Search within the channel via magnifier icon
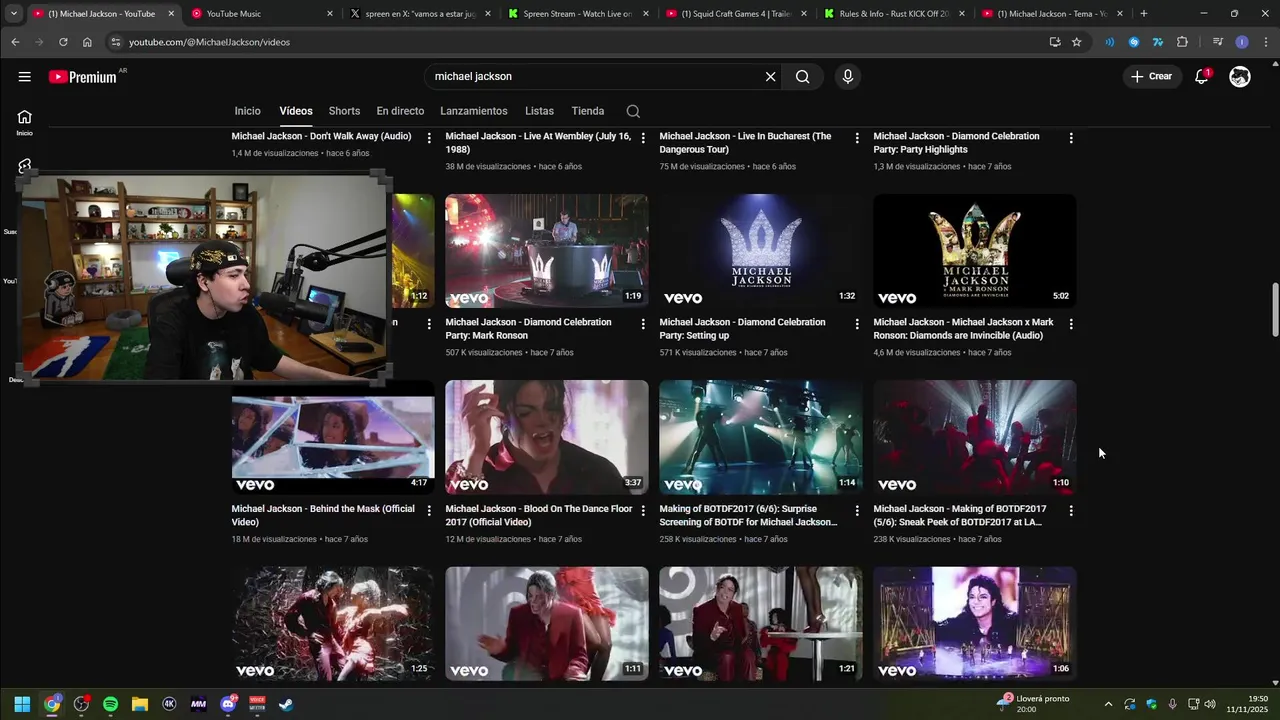 pyautogui.click(x=633, y=111)
